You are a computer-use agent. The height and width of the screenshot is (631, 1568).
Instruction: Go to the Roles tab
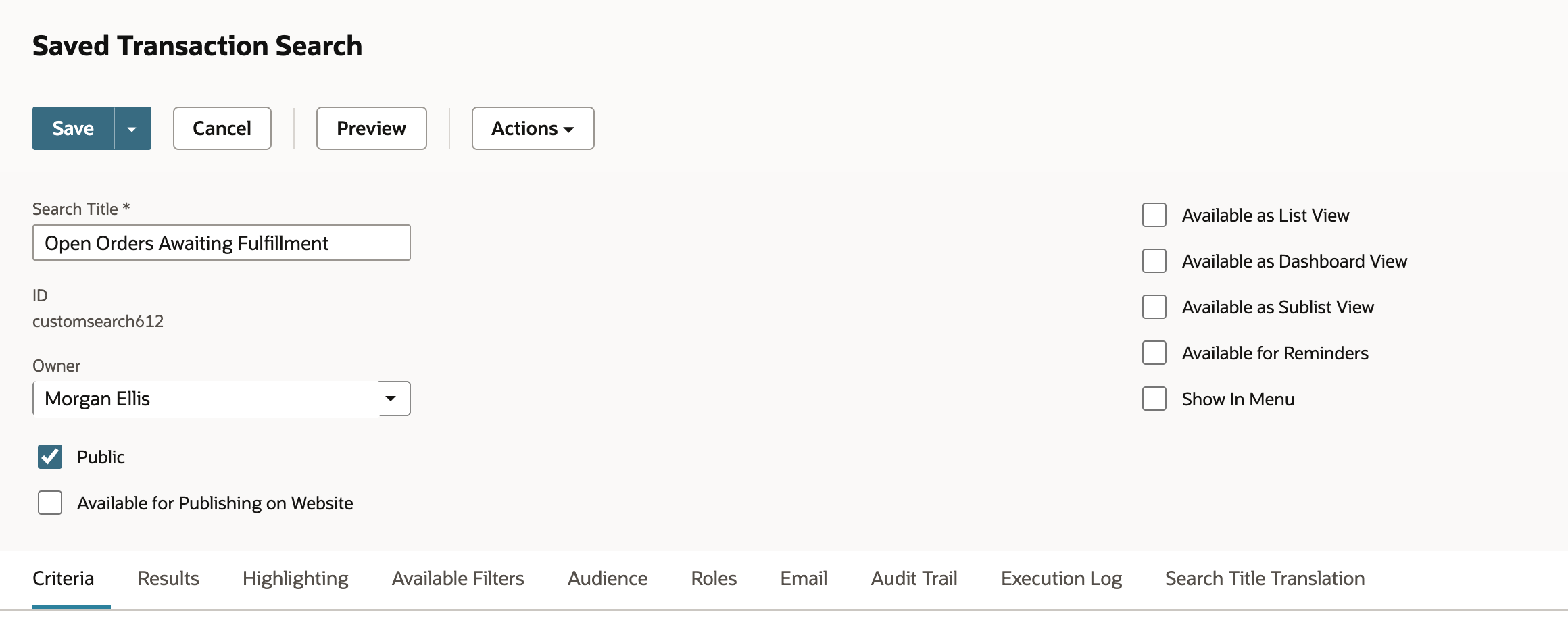[714, 578]
